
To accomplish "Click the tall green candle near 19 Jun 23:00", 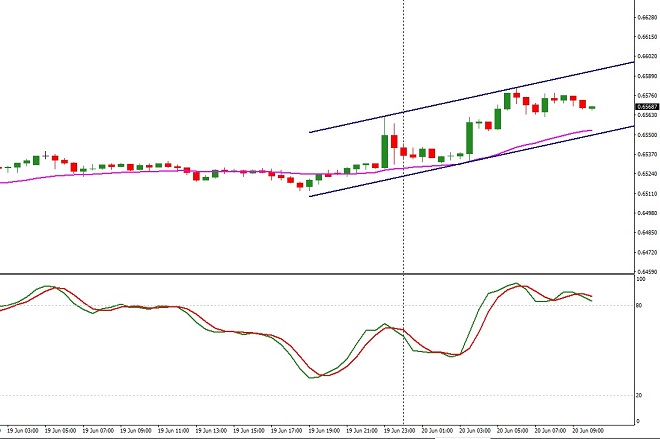I will pyautogui.click(x=384, y=151).
